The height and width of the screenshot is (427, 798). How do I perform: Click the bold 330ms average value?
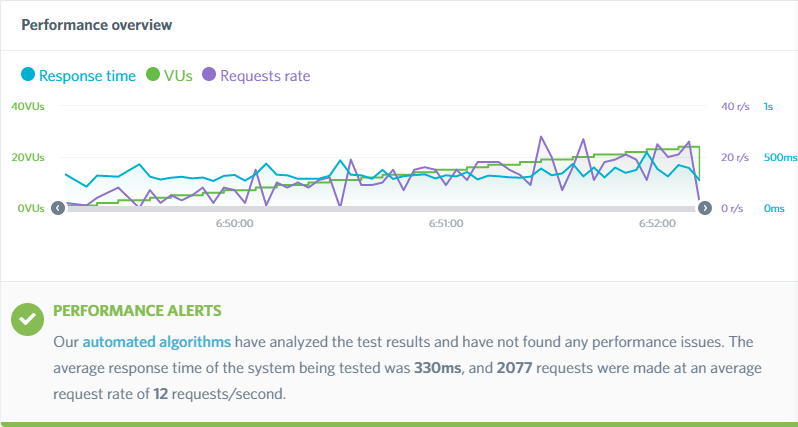point(438,368)
